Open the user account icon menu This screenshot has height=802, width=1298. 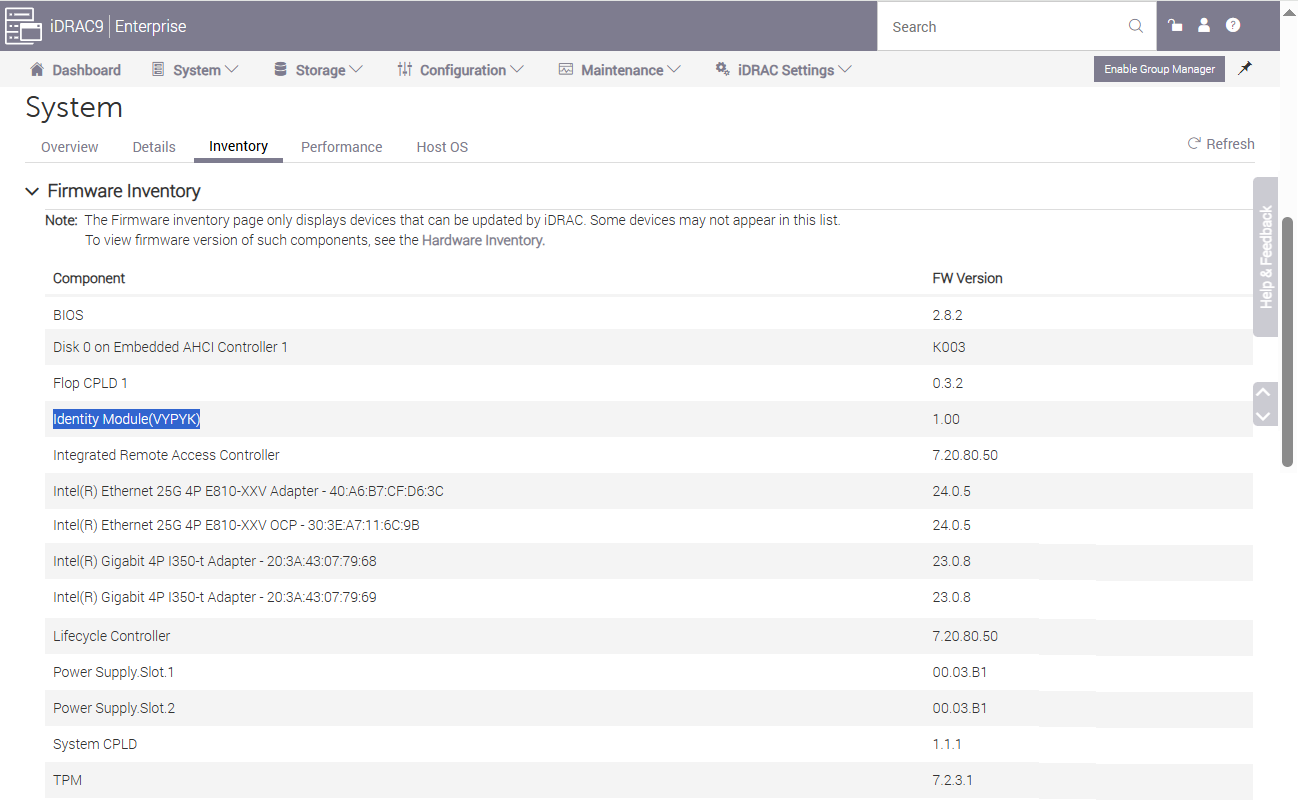1204,26
